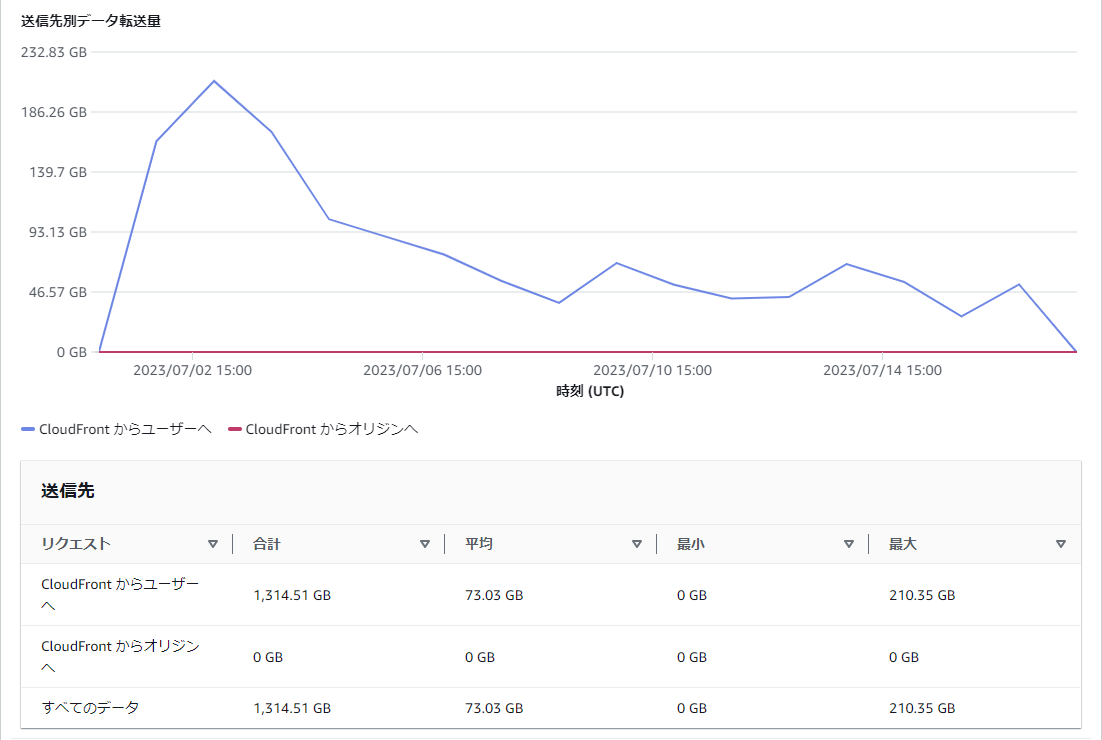Click the 2023/07/14 15:00 x-axis tick label
Screen dimensions: 1102x740
point(882,370)
